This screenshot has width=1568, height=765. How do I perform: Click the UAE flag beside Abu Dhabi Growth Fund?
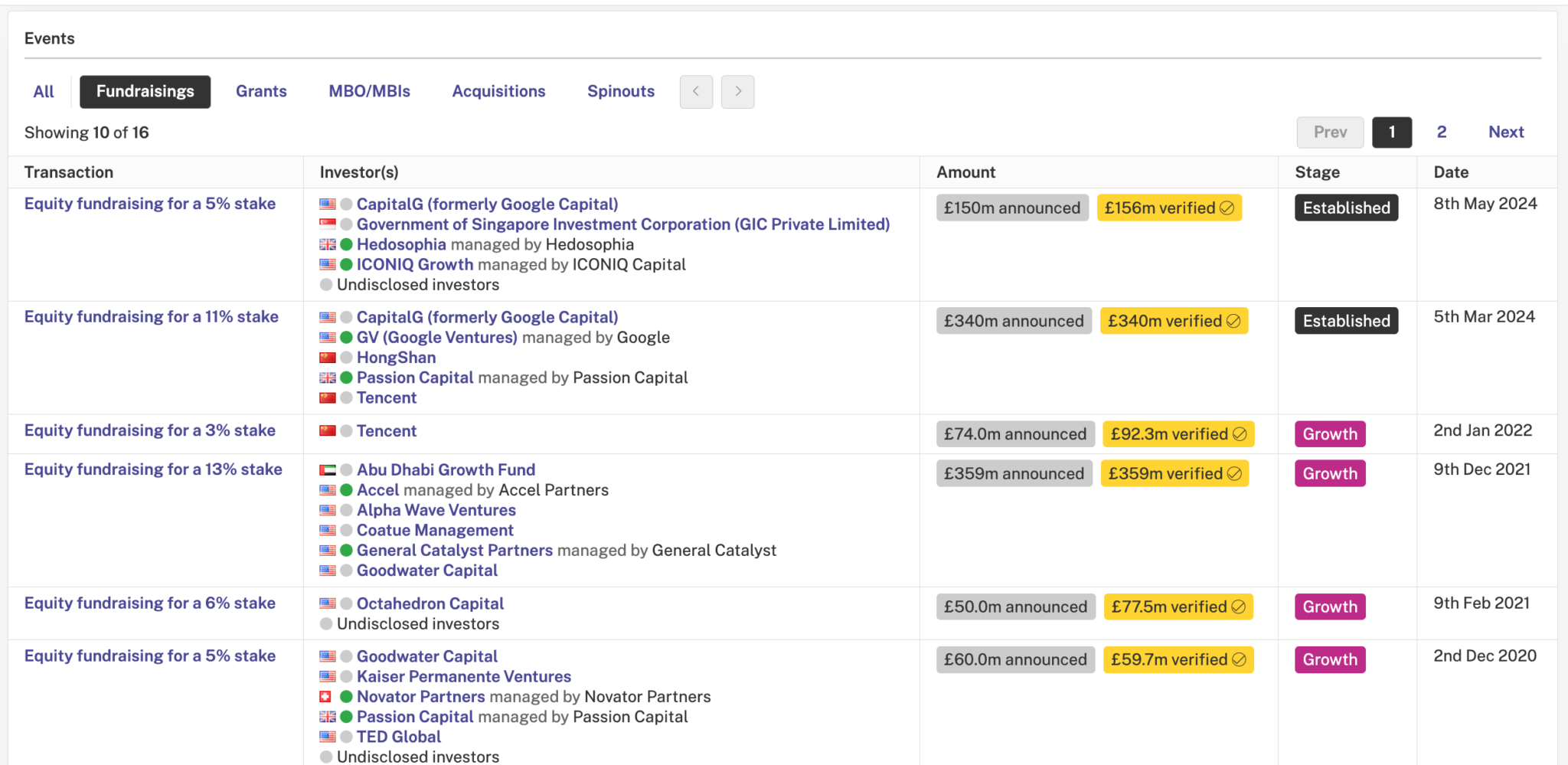point(328,470)
